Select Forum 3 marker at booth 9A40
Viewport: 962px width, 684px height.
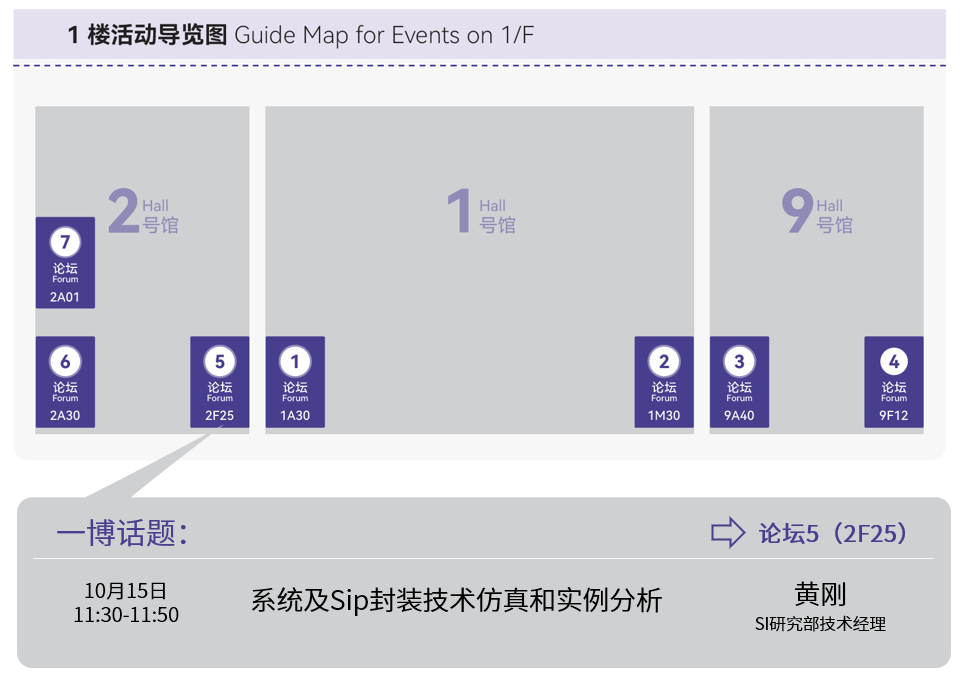(x=739, y=383)
